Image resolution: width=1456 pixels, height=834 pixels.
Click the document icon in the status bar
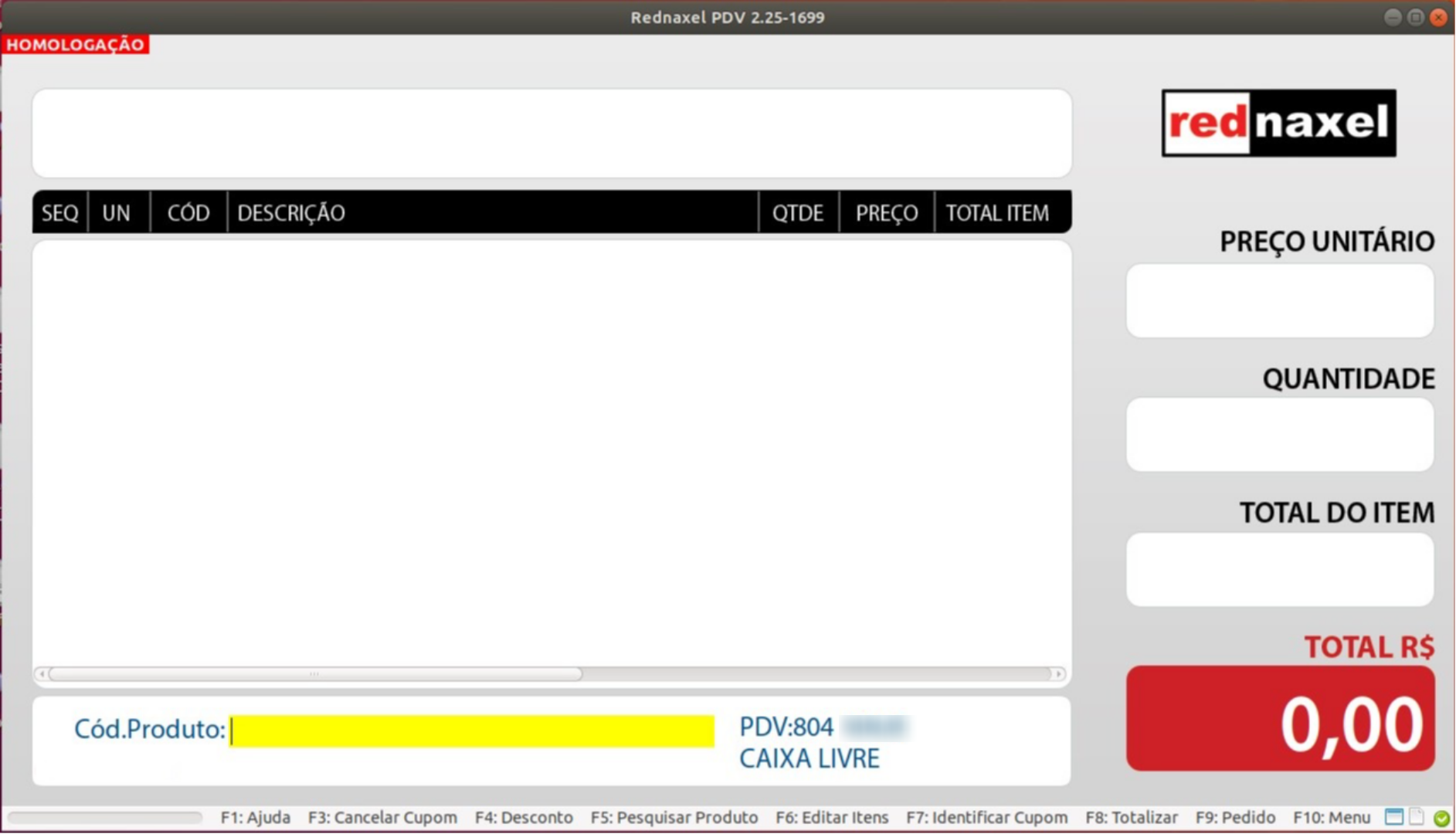click(x=1416, y=816)
